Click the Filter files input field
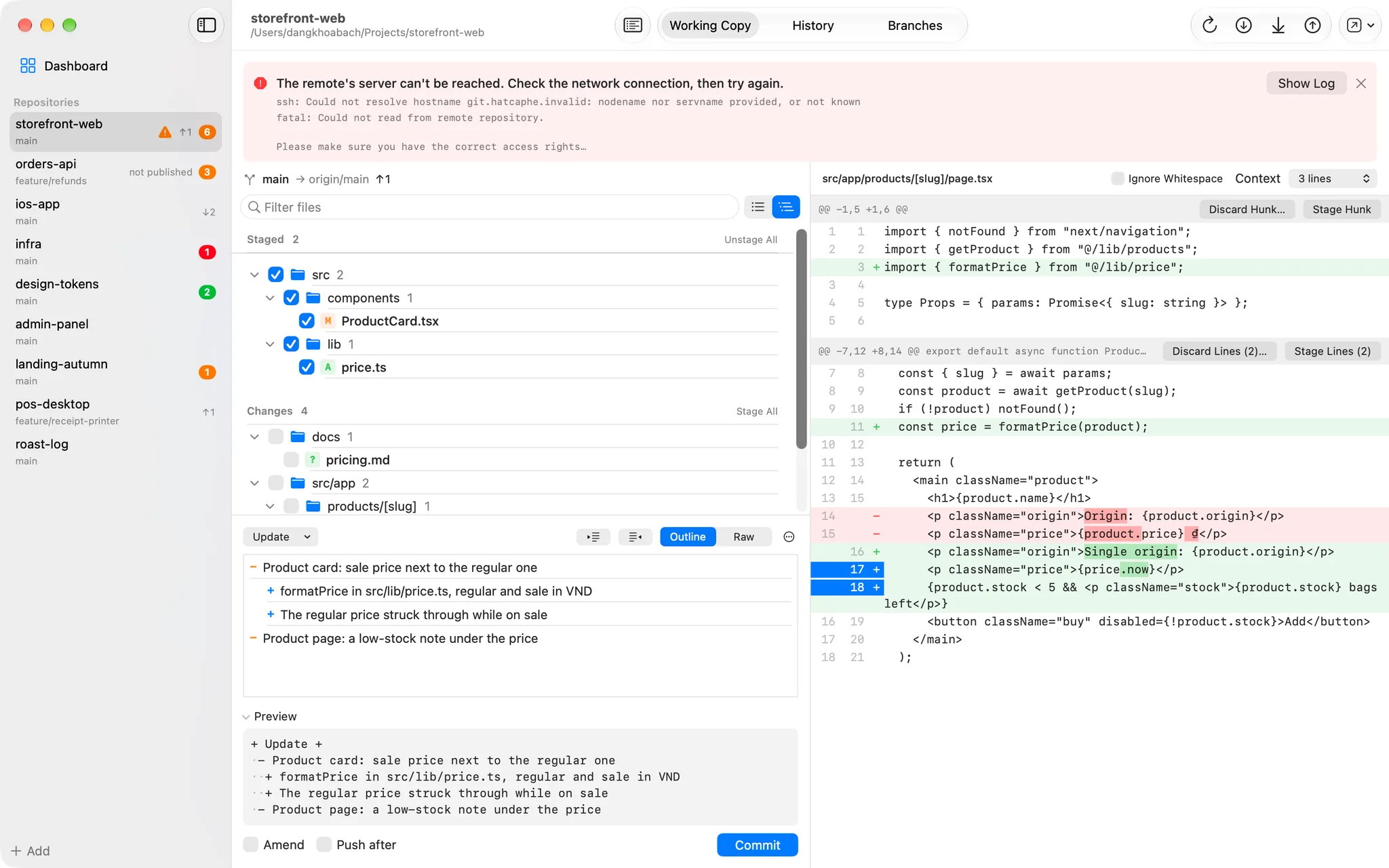Viewport: 1389px width, 868px height. 490,207
